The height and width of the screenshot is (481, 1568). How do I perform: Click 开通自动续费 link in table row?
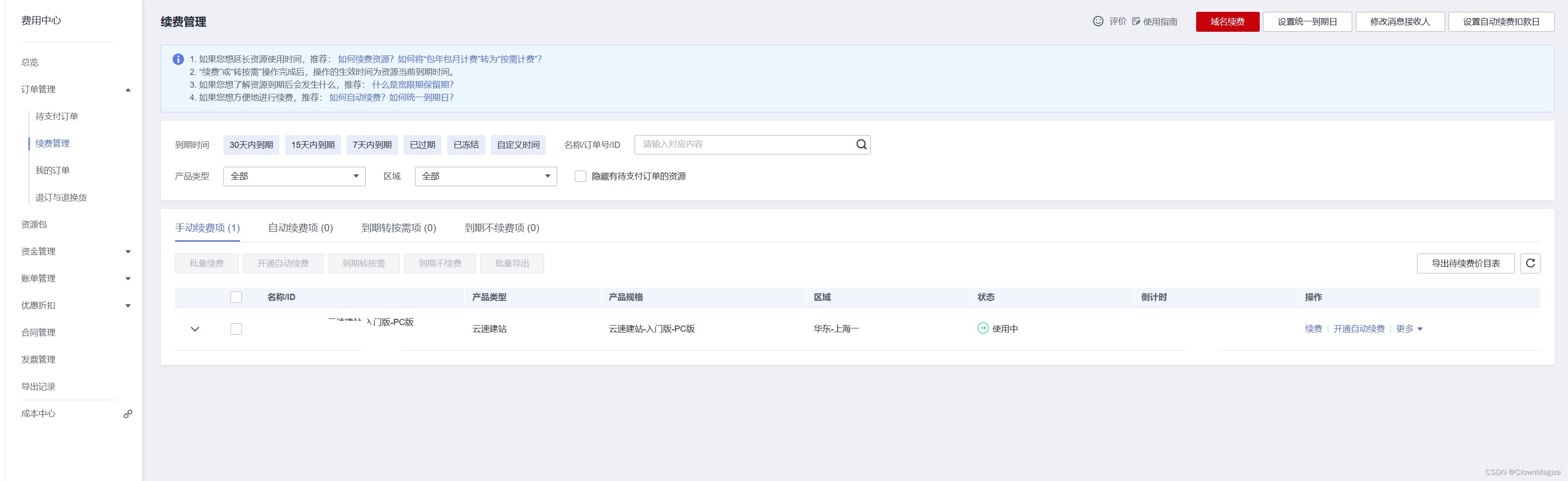1359,328
